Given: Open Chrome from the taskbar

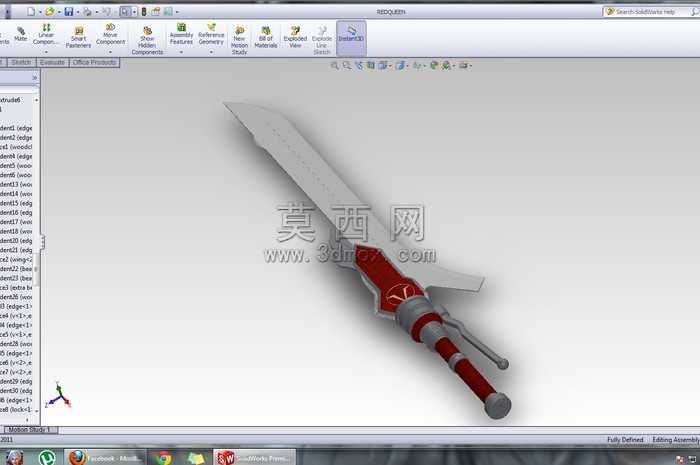Looking at the screenshot, I should [x=164, y=458].
